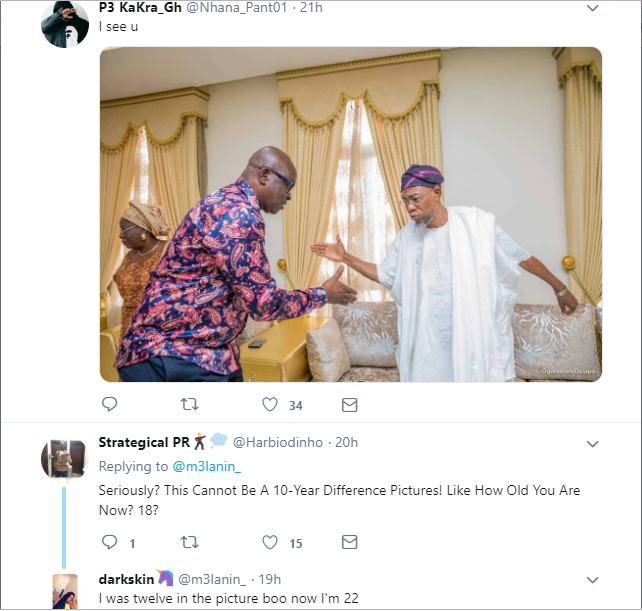Image resolution: width=642 pixels, height=611 pixels.
Task: Open Strategical PR profile name link
Action: tap(145, 442)
